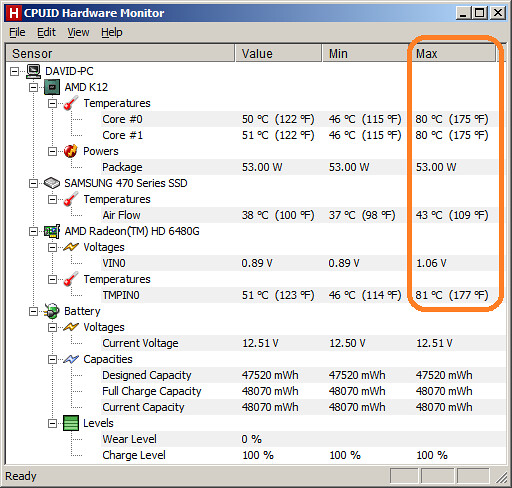Open the File menu
The height and width of the screenshot is (488, 512).
point(17,32)
